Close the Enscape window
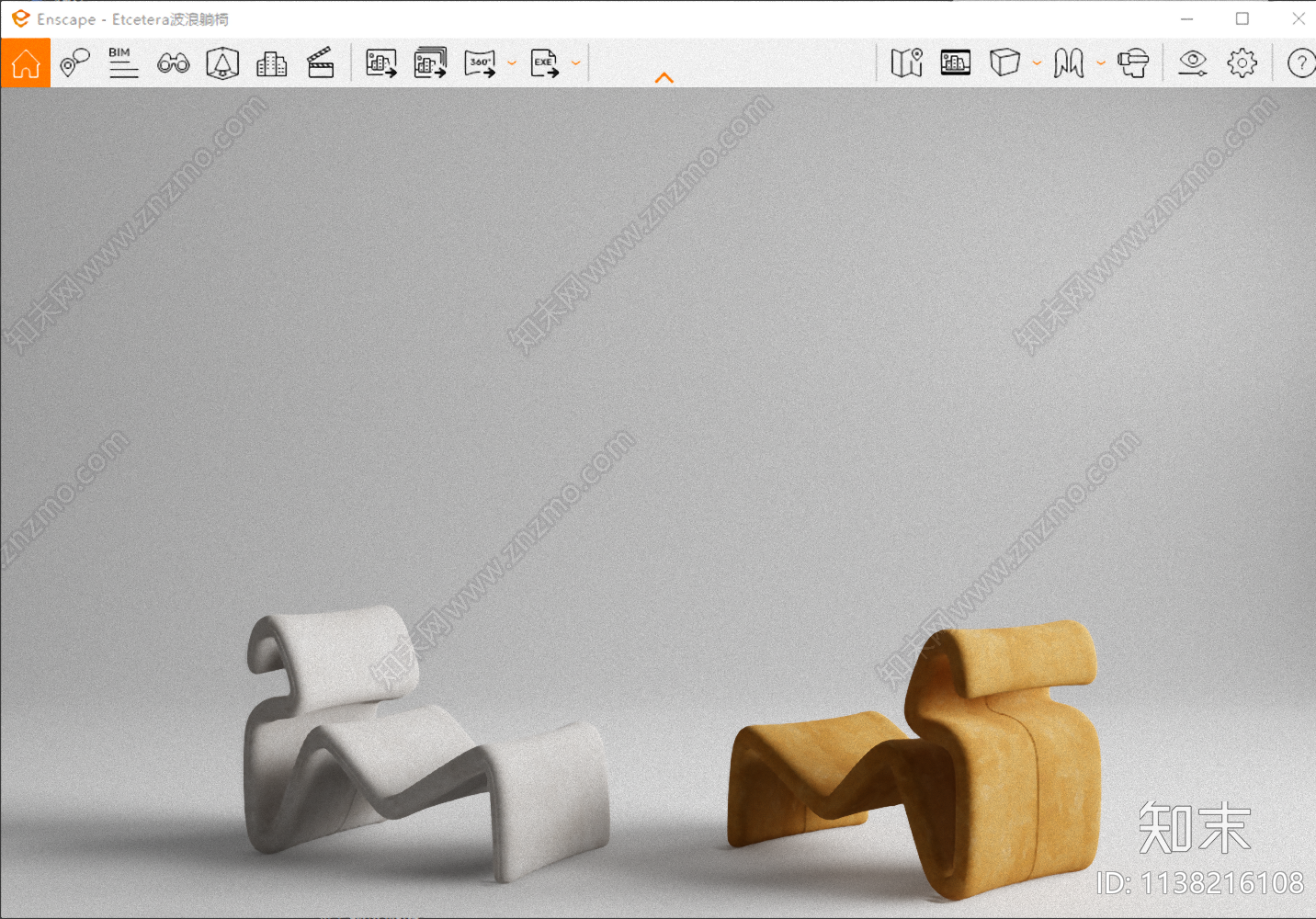1316x919 pixels. pyautogui.click(x=1298, y=18)
